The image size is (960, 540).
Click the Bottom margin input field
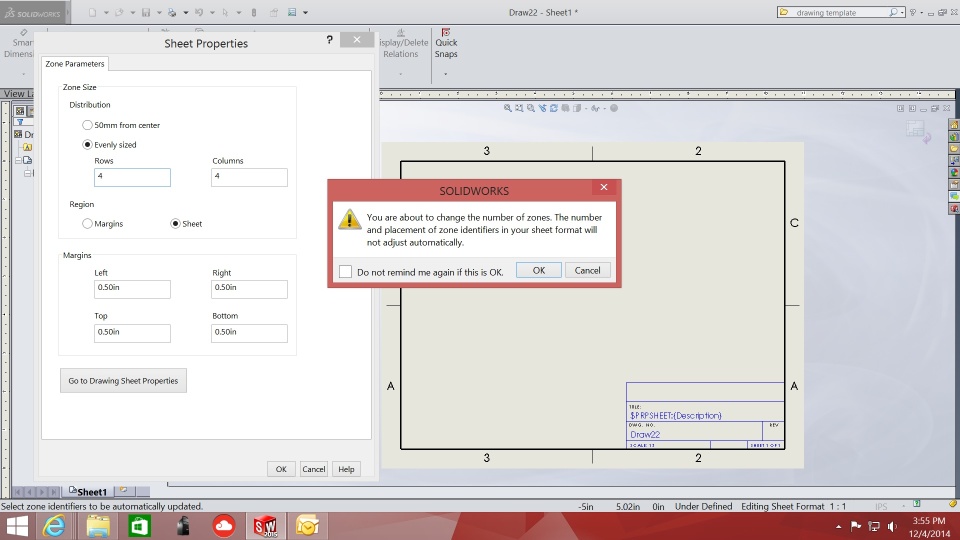[249, 333]
